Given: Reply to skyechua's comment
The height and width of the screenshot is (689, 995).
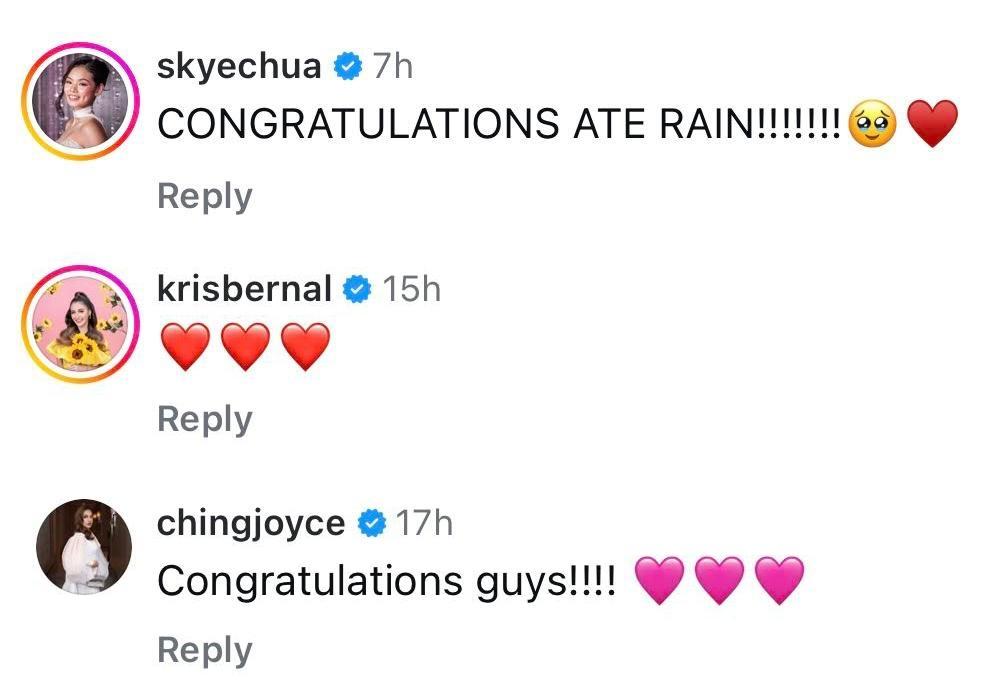Looking at the screenshot, I should (x=204, y=196).
